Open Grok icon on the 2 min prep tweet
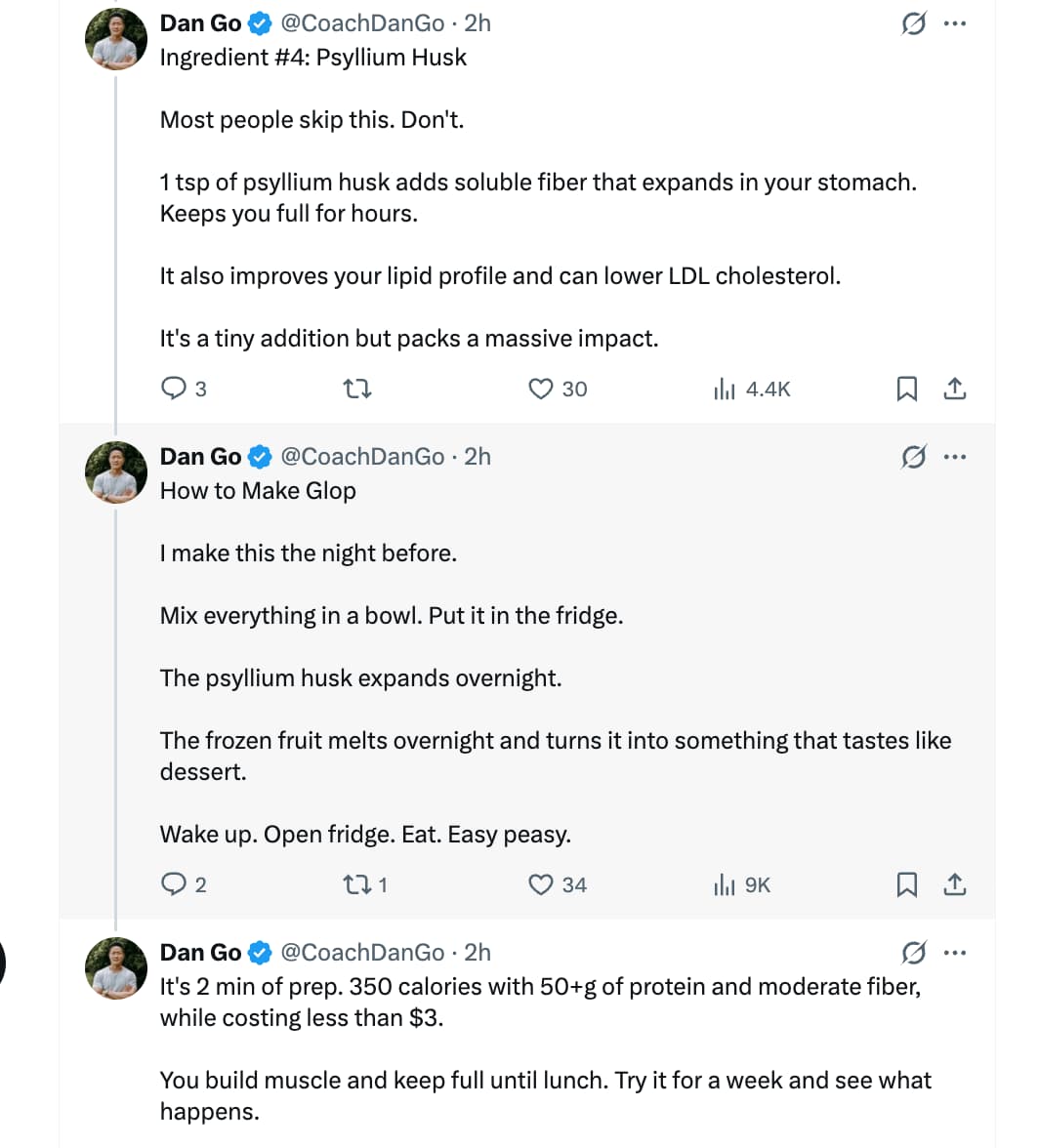This screenshot has width=1039, height=1148. click(x=913, y=953)
